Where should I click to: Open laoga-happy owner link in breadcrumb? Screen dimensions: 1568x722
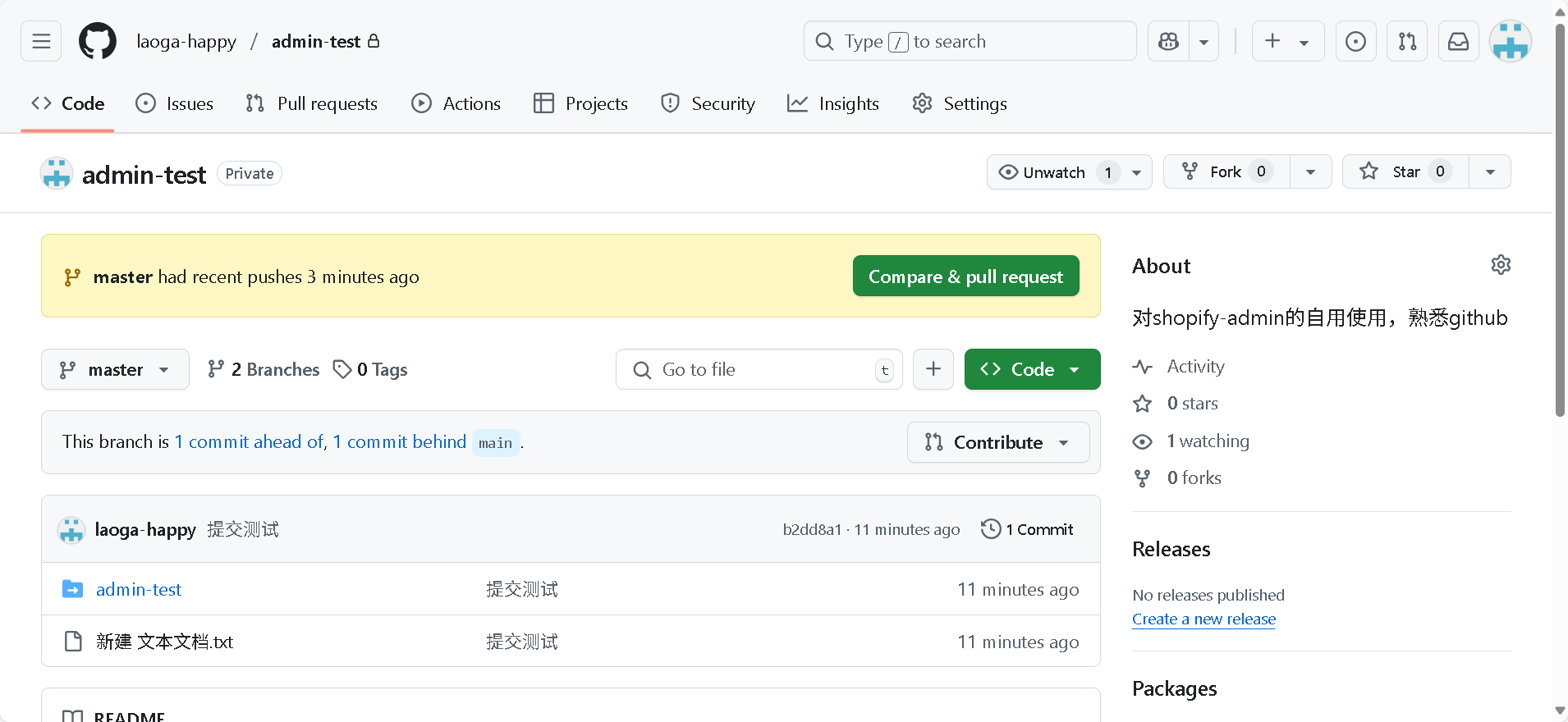(x=186, y=41)
